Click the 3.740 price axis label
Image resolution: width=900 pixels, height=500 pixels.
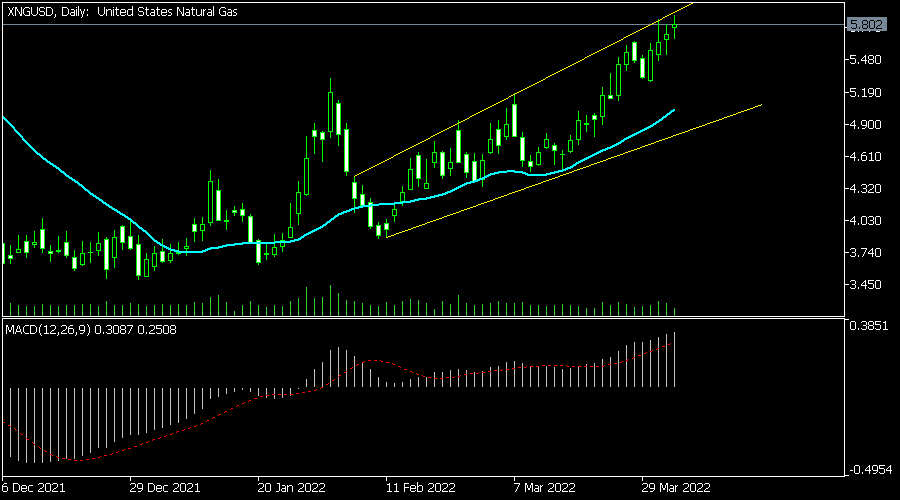865,253
